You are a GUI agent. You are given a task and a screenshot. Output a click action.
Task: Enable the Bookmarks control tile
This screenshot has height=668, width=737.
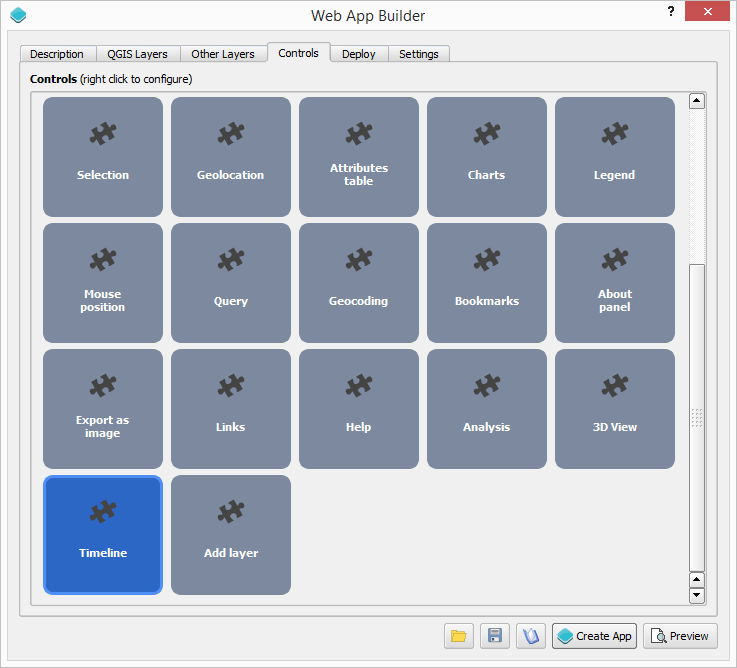487,283
